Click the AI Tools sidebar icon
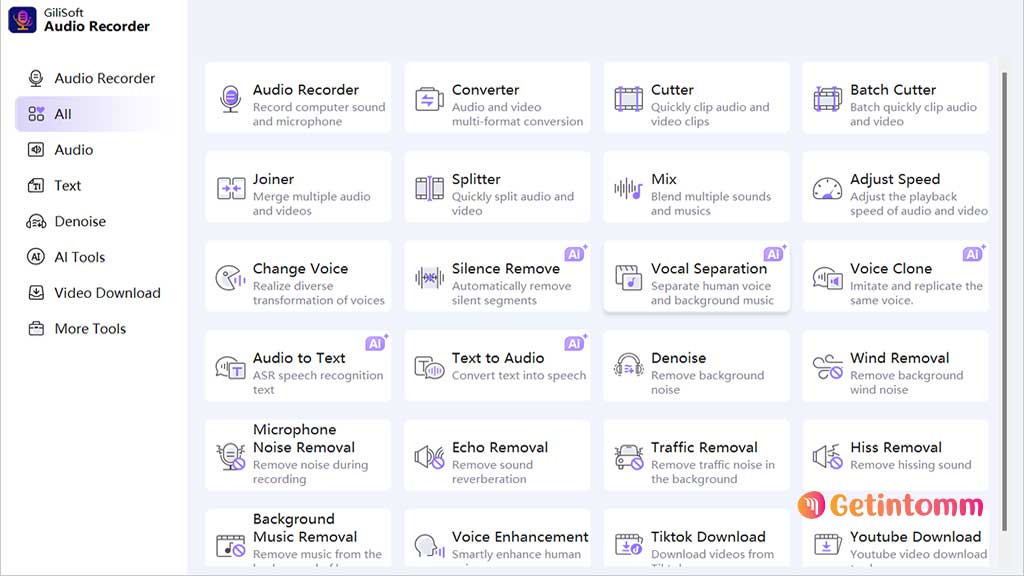The image size is (1024, 576). pyautogui.click(x=36, y=257)
